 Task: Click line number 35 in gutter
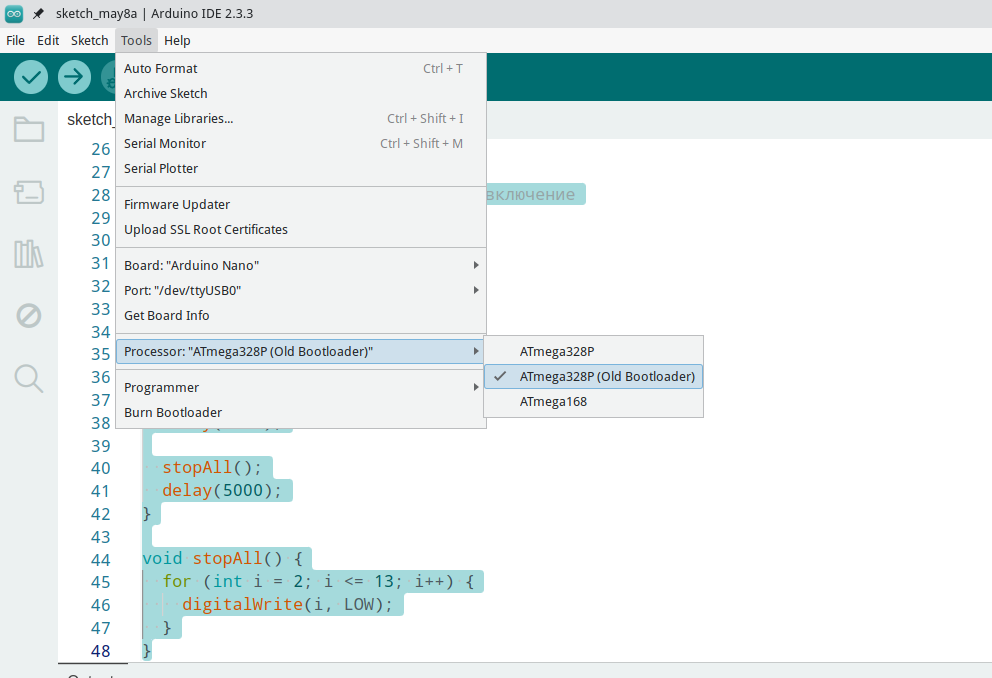pyautogui.click(x=101, y=354)
